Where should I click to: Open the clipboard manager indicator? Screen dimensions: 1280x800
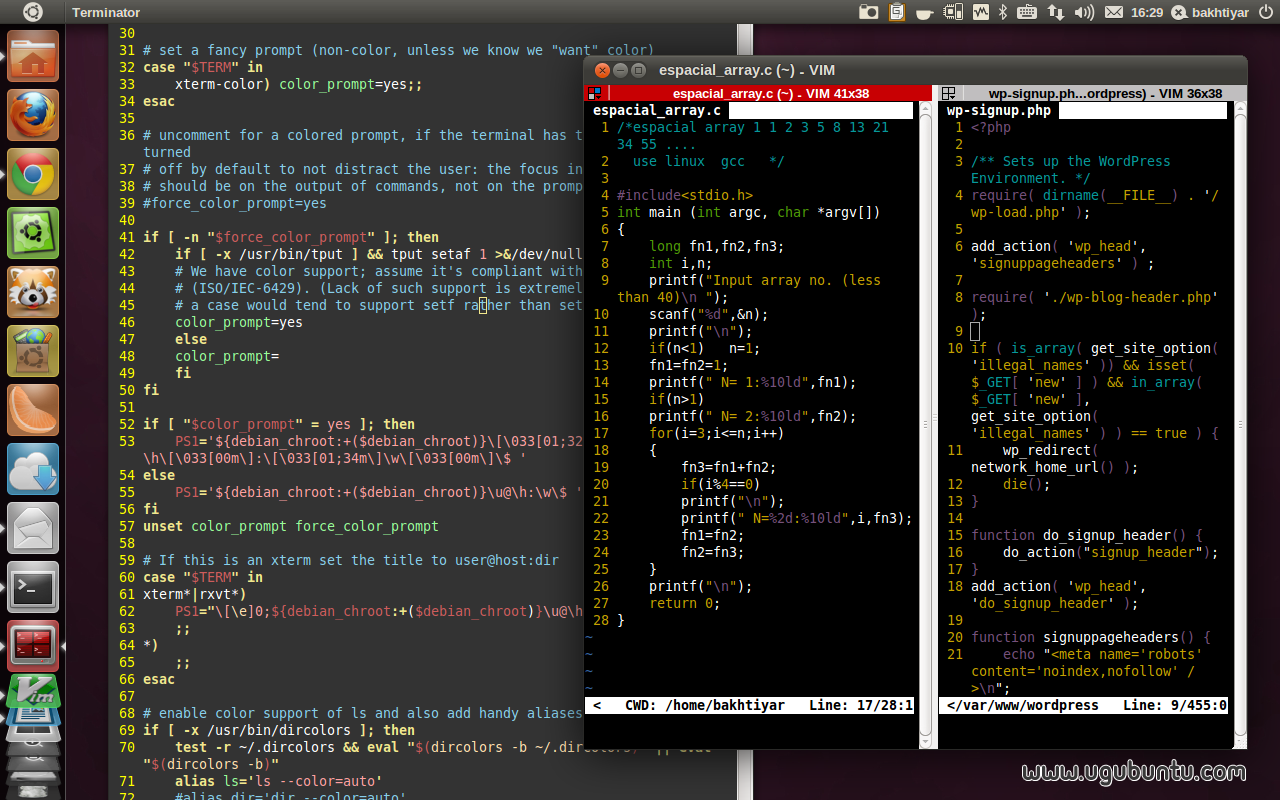coord(897,12)
